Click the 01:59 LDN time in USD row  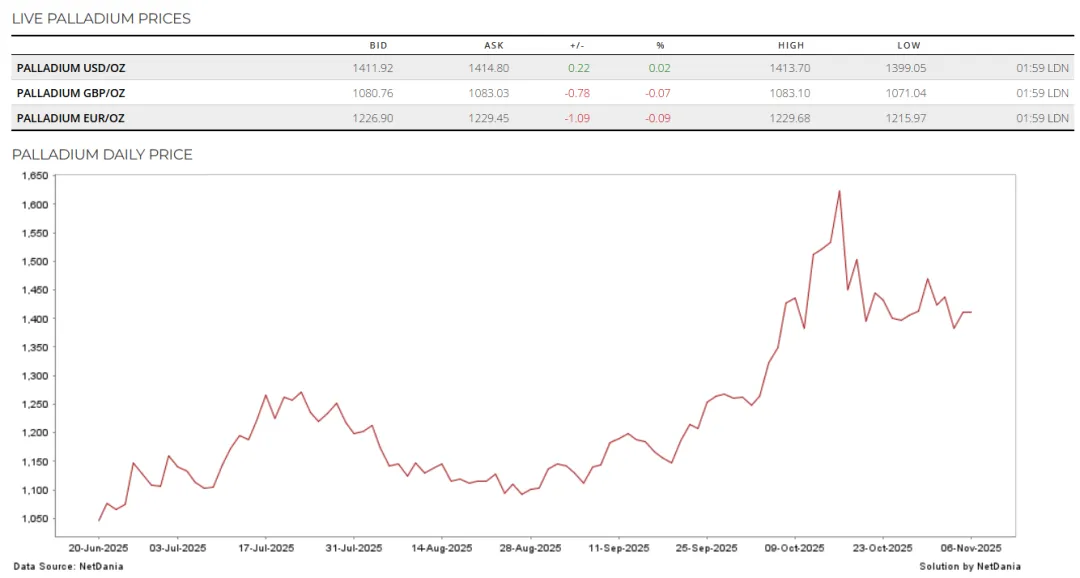1042,68
